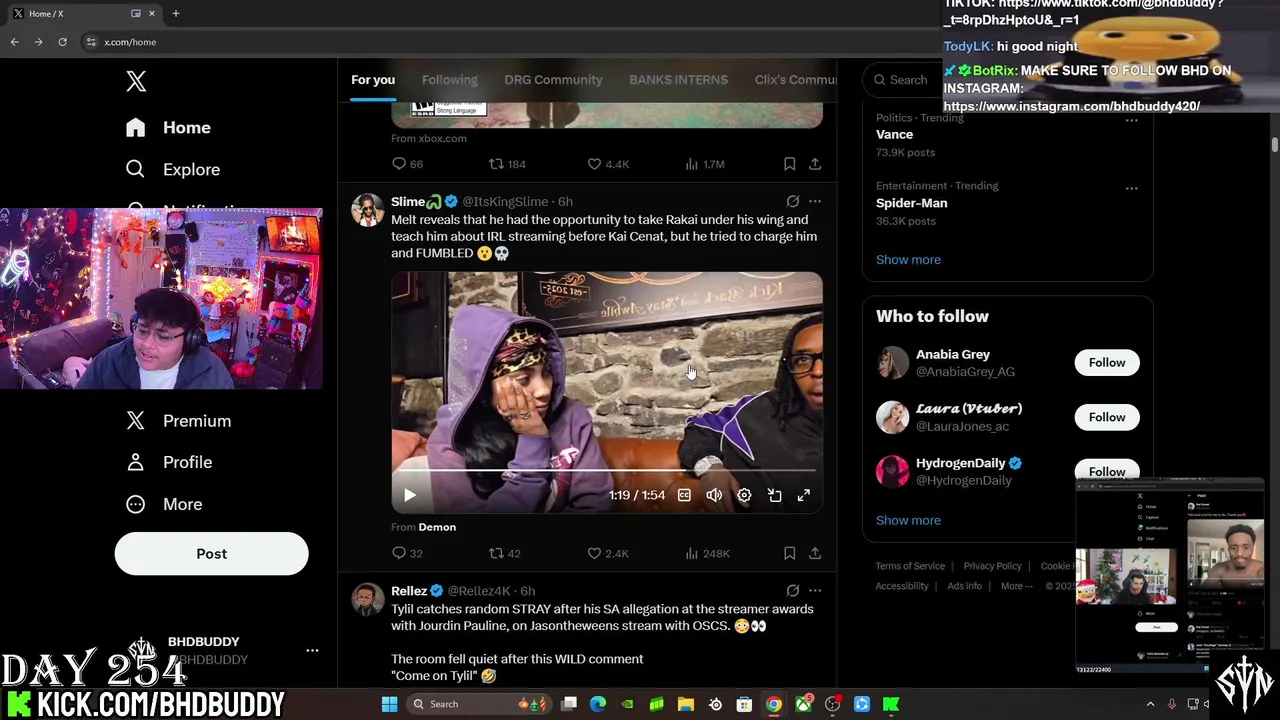Open Rellez's profile avatar
This screenshot has height=720, width=1280.
[x=367, y=599]
